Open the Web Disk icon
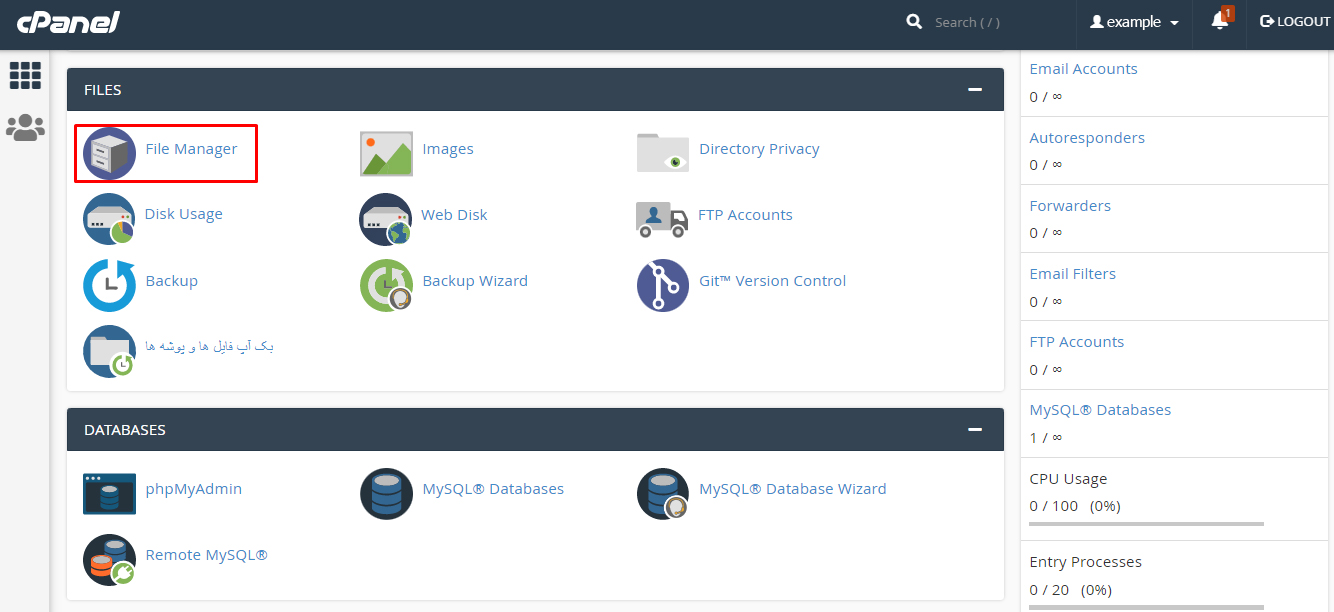1334x612 pixels. 386,219
